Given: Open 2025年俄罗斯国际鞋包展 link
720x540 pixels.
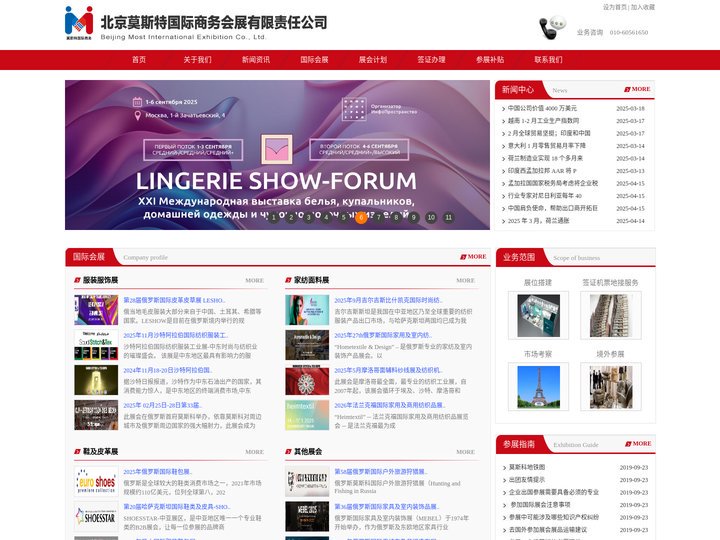Looking at the screenshot, I should (x=158, y=472).
